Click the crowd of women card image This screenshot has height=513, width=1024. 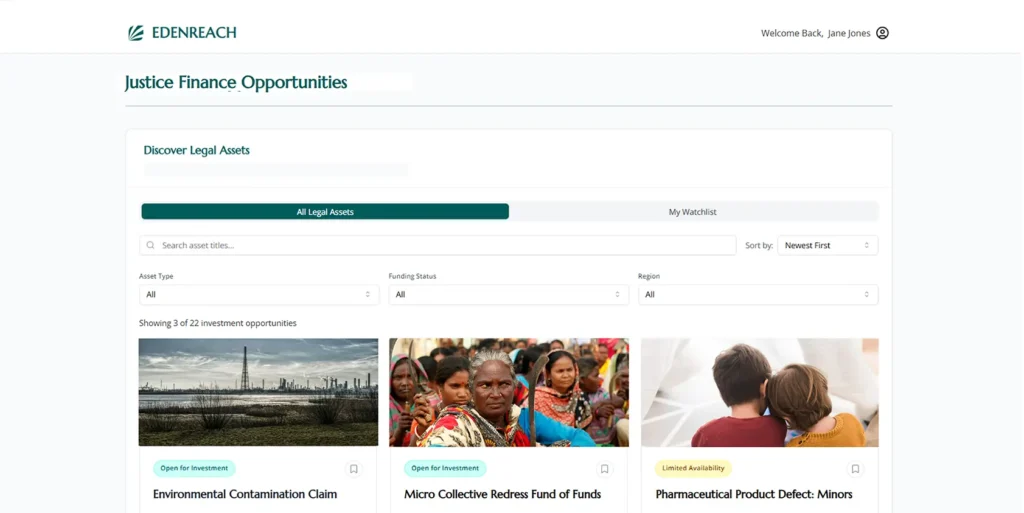tap(509, 392)
